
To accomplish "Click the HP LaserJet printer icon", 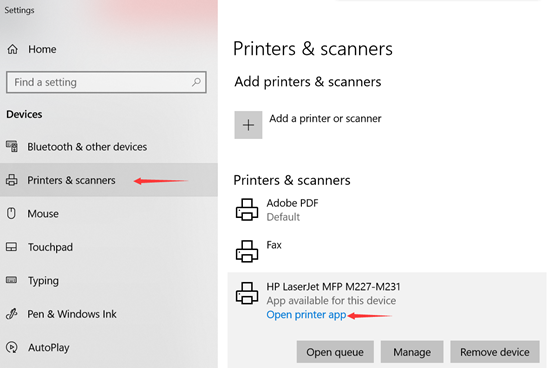I will [247, 293].
